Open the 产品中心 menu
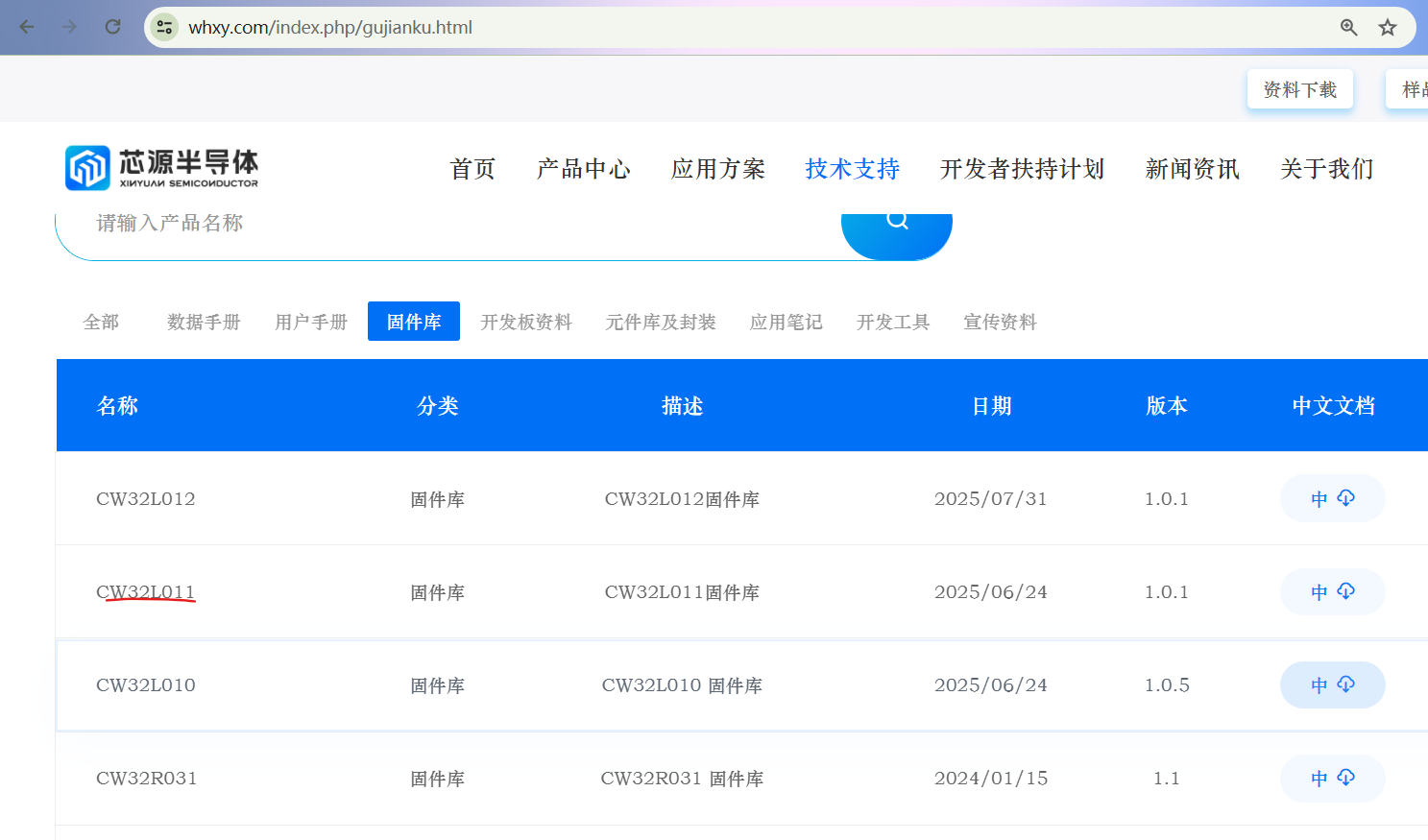The height and width of the screenshot is (840, 1428). coord(584,169)
